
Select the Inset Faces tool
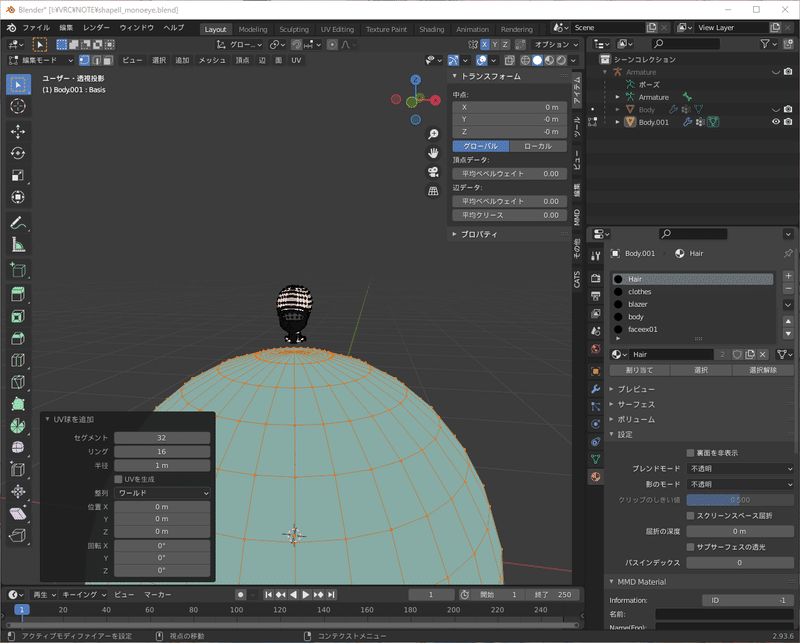click(x=18, y=316)
